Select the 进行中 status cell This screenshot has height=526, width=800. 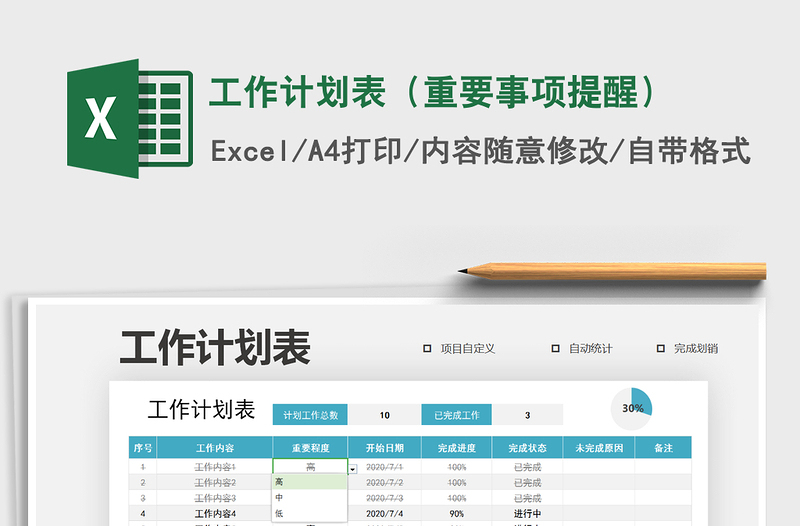click(x=527, y=513)
